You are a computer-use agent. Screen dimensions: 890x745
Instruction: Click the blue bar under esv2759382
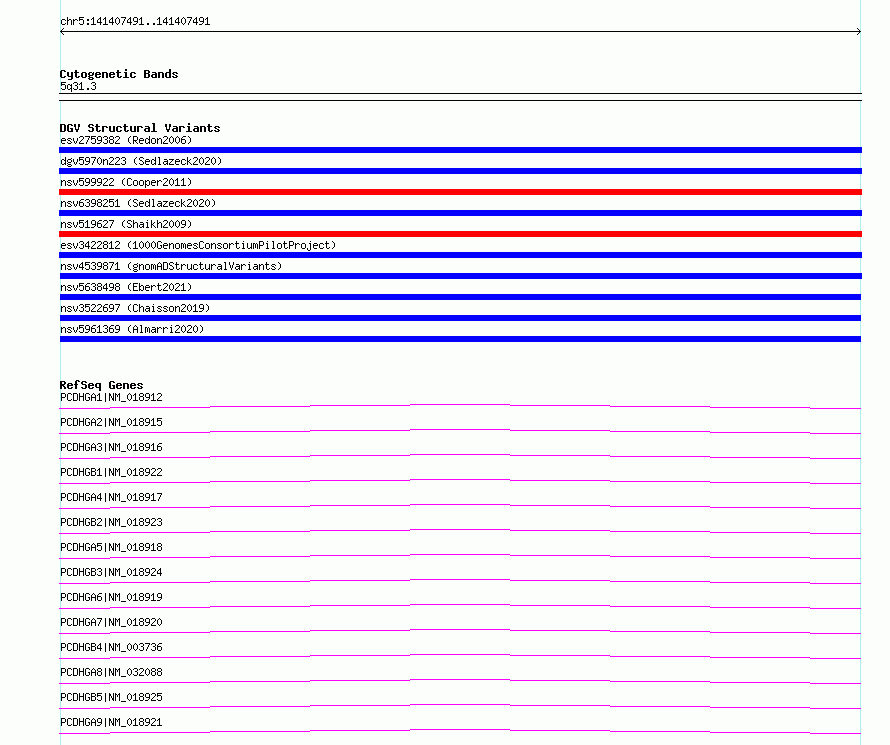[460, 150]
